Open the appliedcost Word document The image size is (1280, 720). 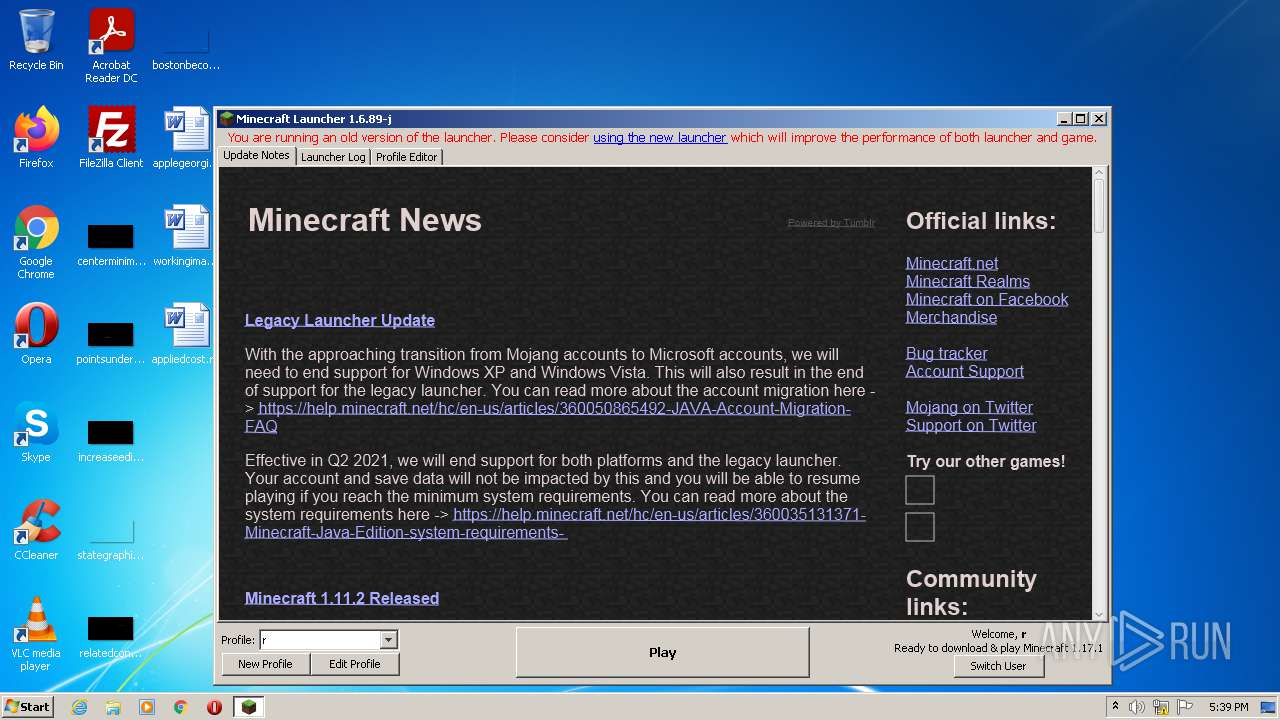(x=186, y=334)
